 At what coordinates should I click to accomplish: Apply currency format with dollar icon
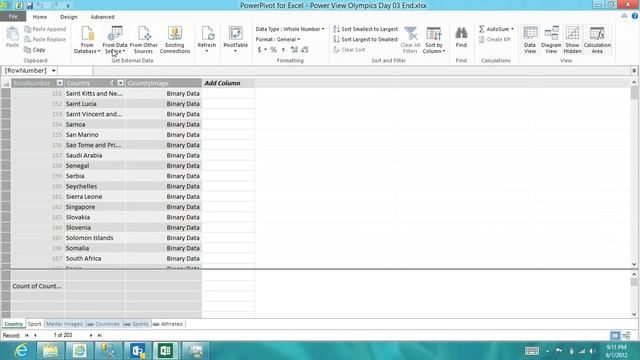pos(259,50)
